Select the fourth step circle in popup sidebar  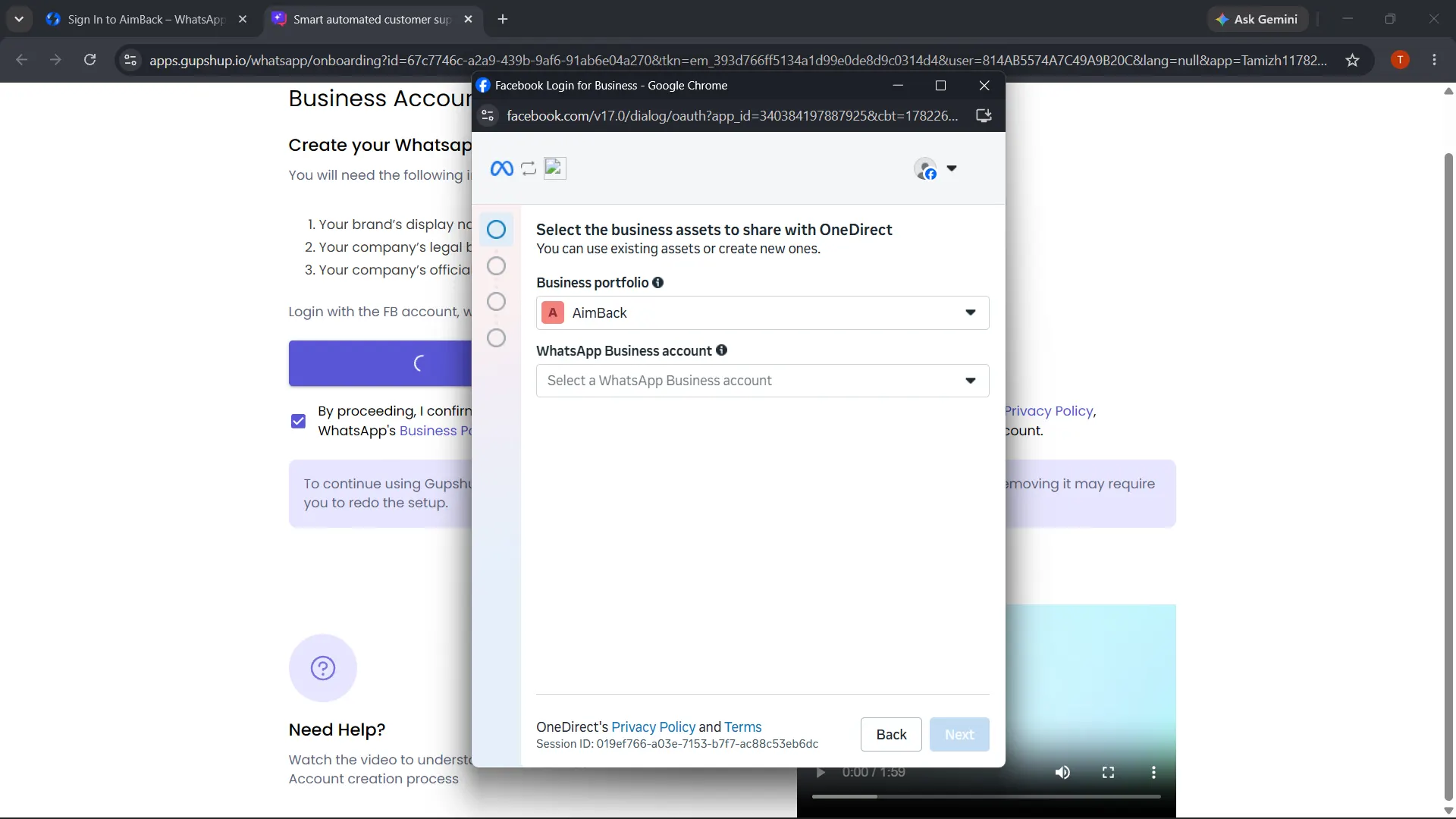click(x=496, y=338)
